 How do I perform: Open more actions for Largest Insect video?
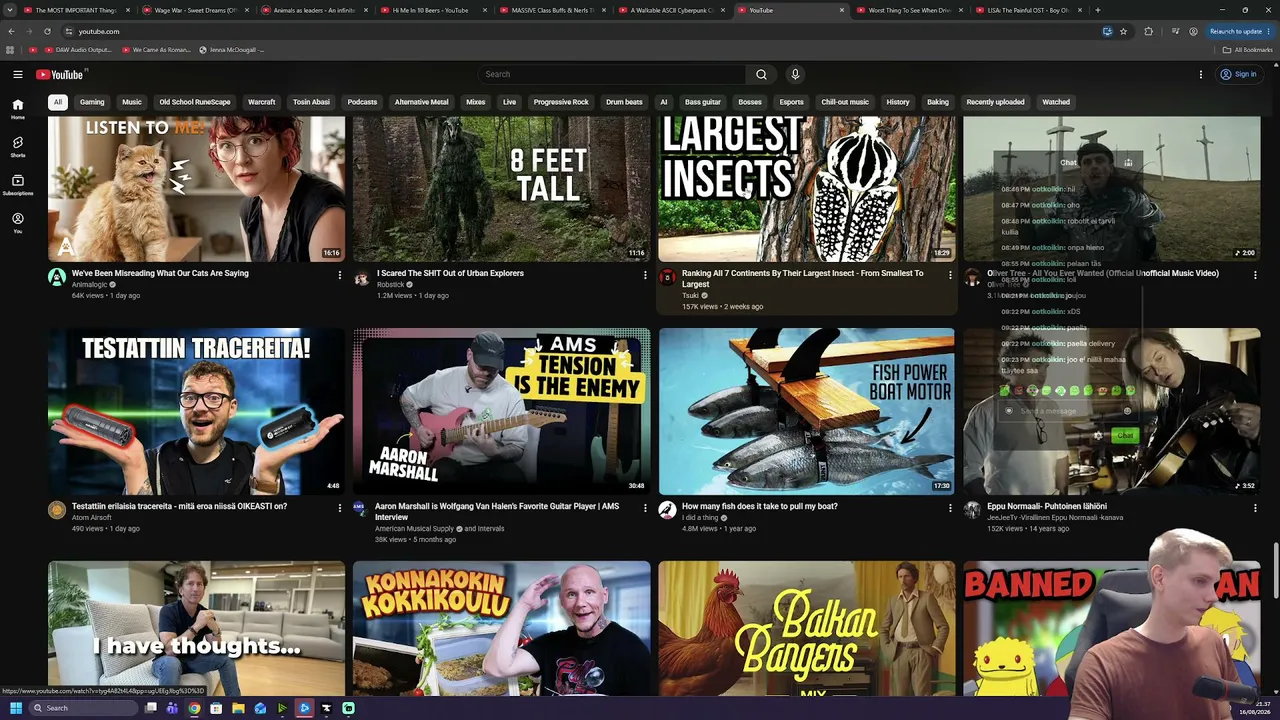point(950,274)
